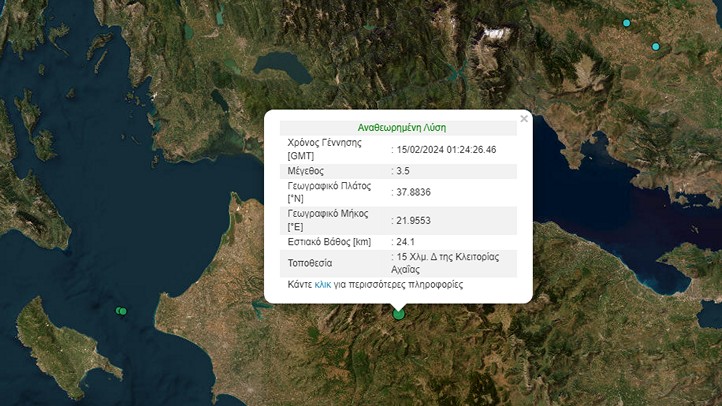Click the 'Εστιακό Βάθος [km]' label
This screenshot has height=406, width=722.
329,242
